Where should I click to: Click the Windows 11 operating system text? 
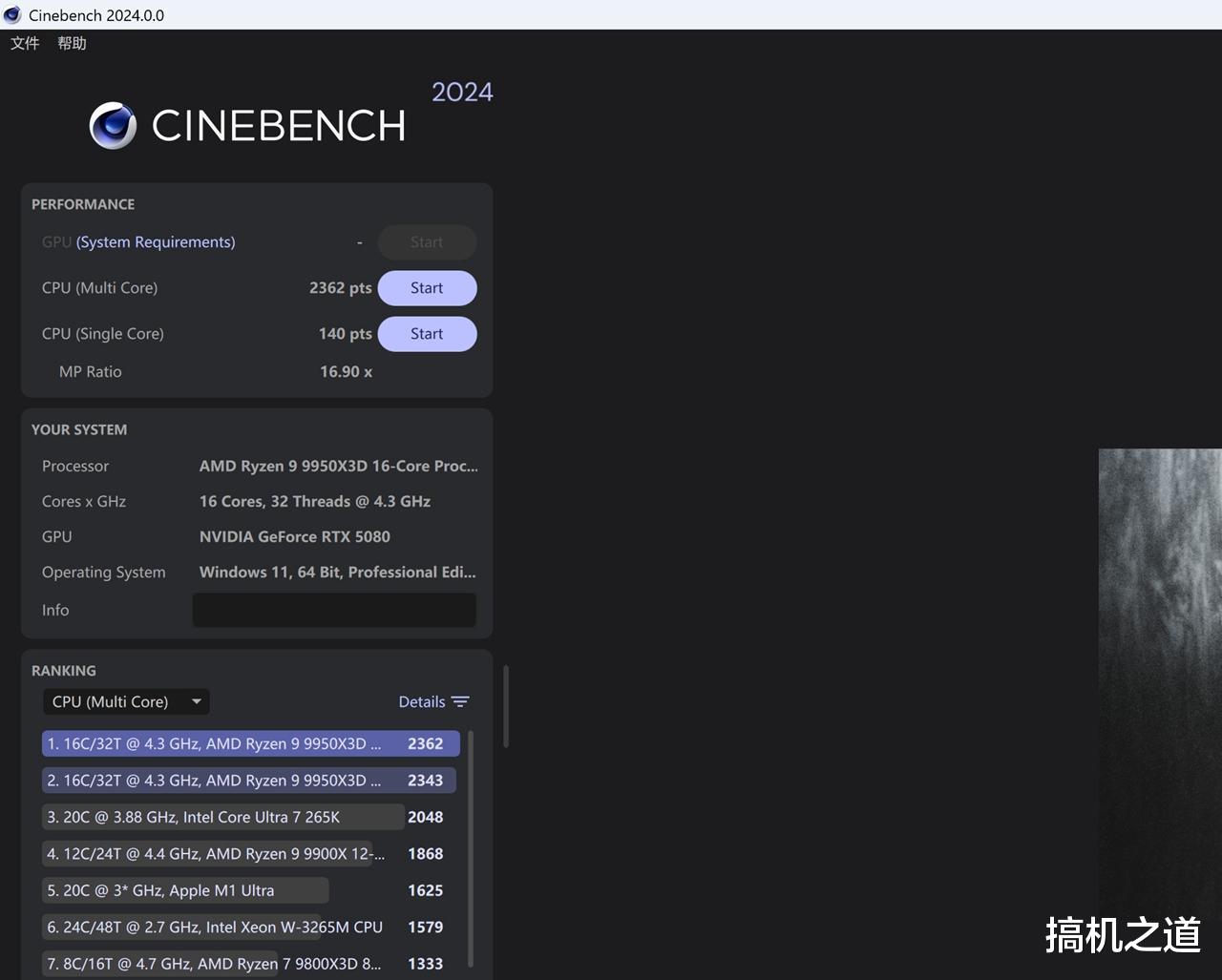tap(338, 572)
